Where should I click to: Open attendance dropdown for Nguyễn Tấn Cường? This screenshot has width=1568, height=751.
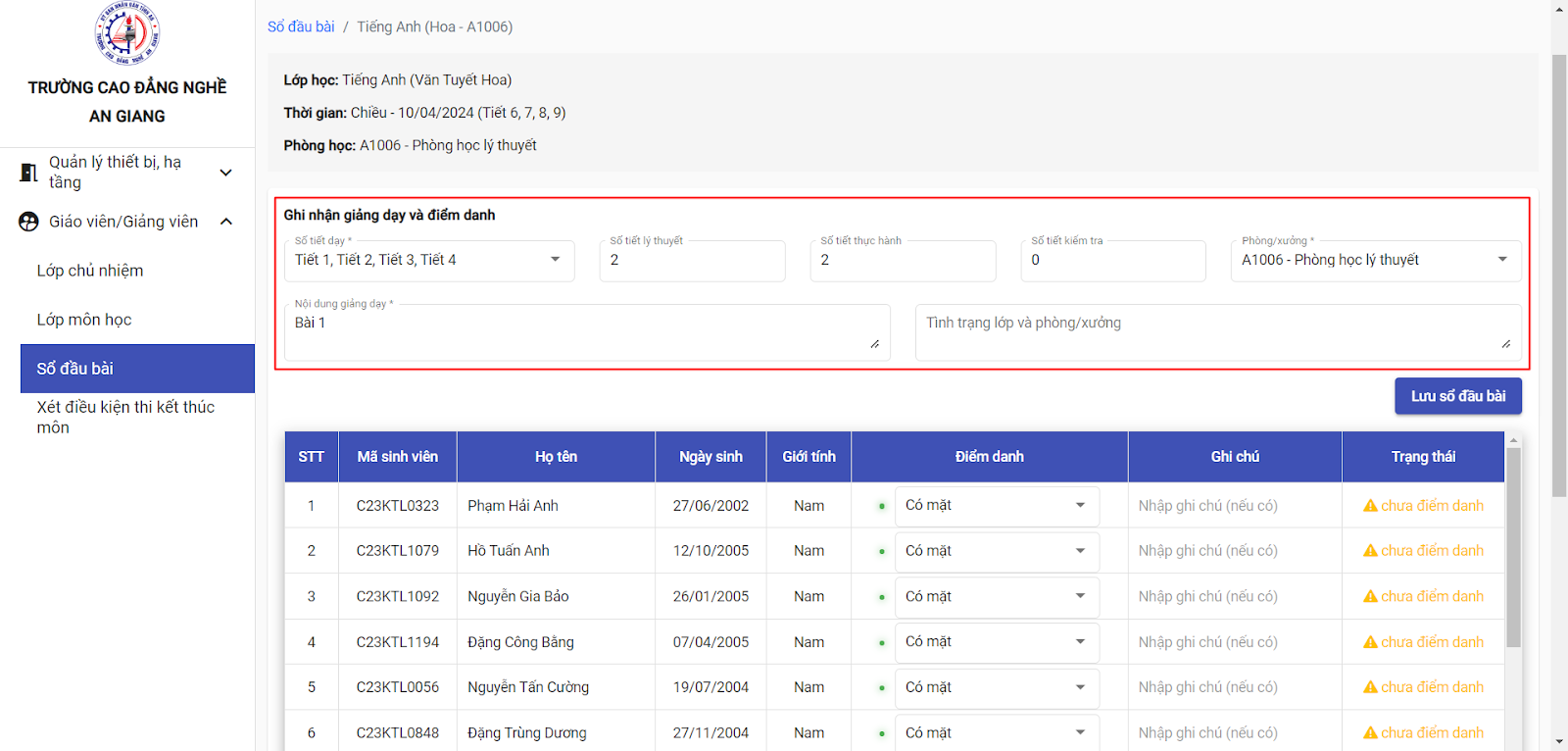pyautogui.click(x=997, y=687)
